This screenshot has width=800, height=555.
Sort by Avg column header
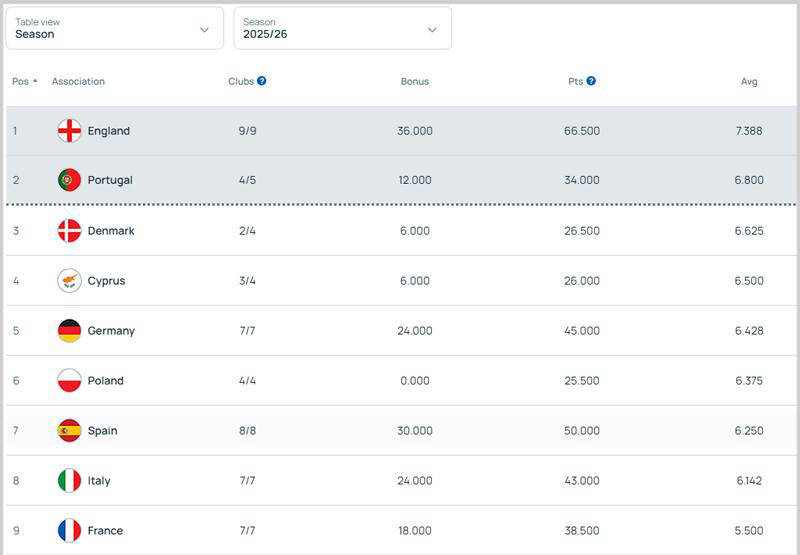749,81
